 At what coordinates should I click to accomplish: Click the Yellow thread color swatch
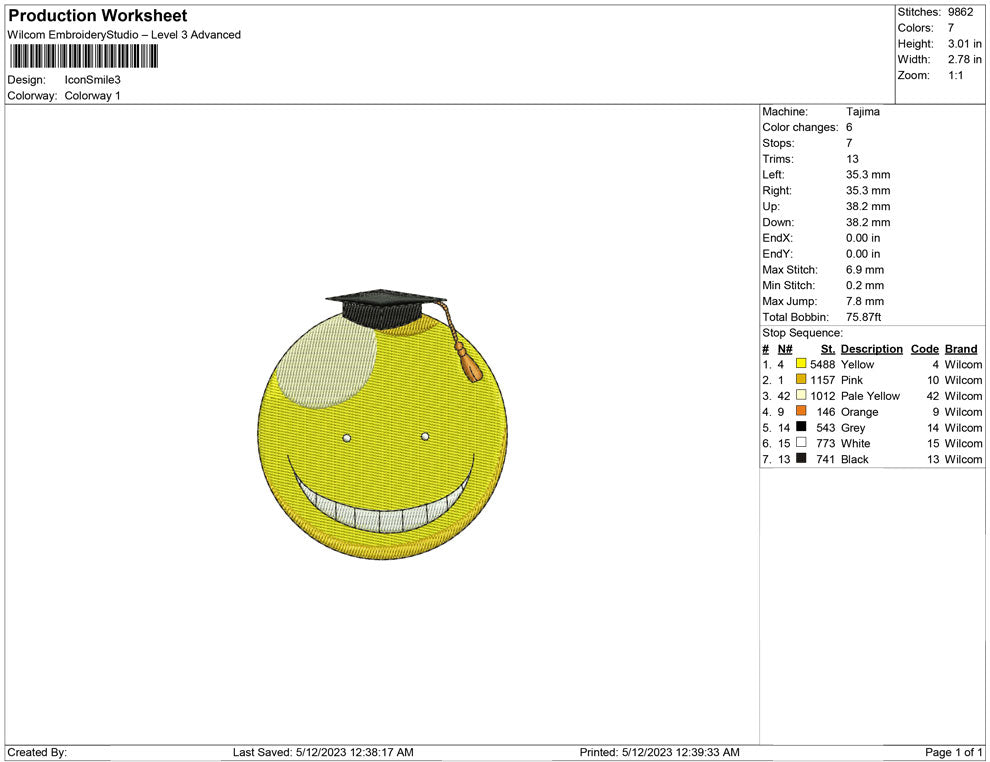click(801, 364)
